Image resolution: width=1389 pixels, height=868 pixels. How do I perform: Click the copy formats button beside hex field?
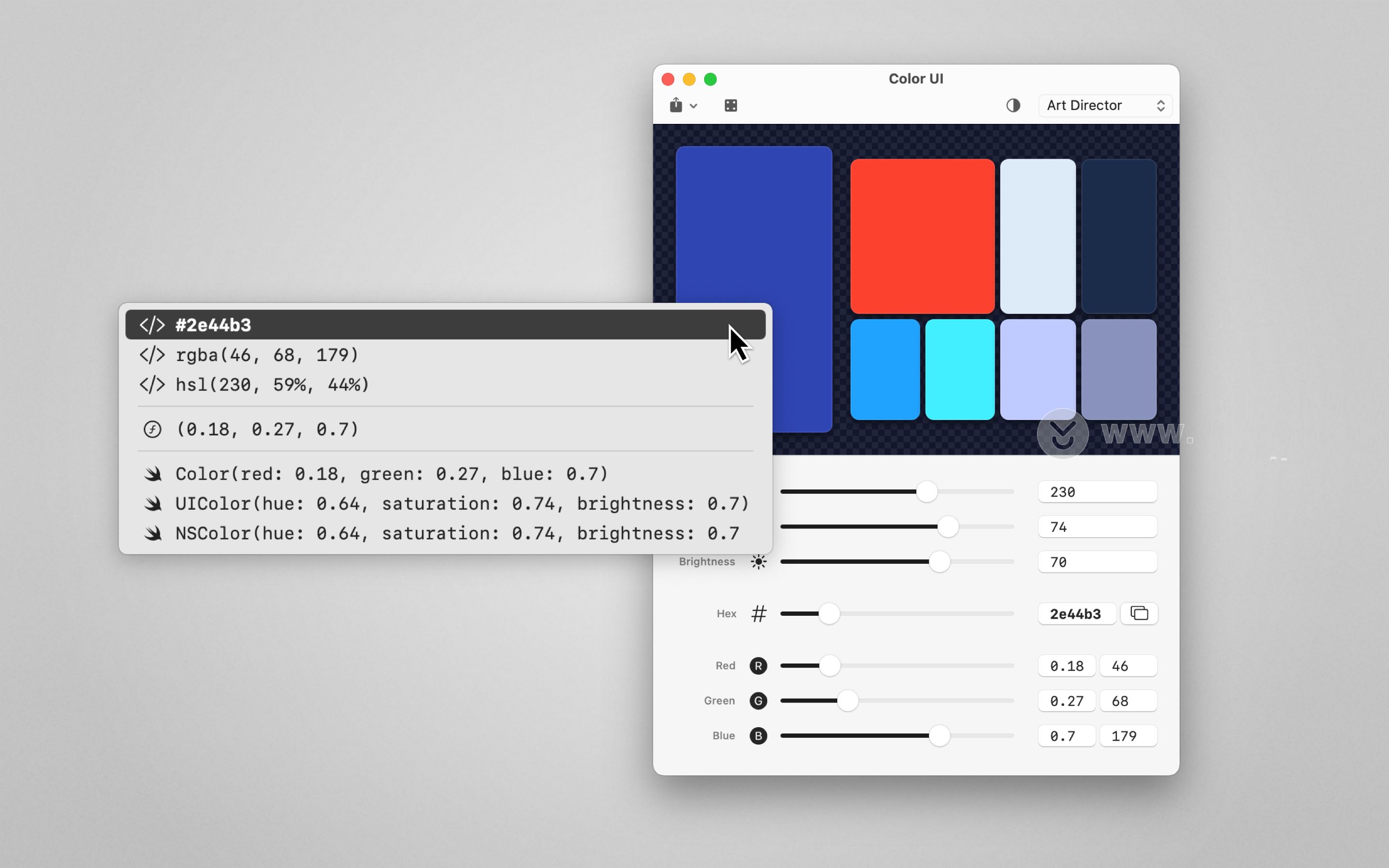(x=1139, y=613)
